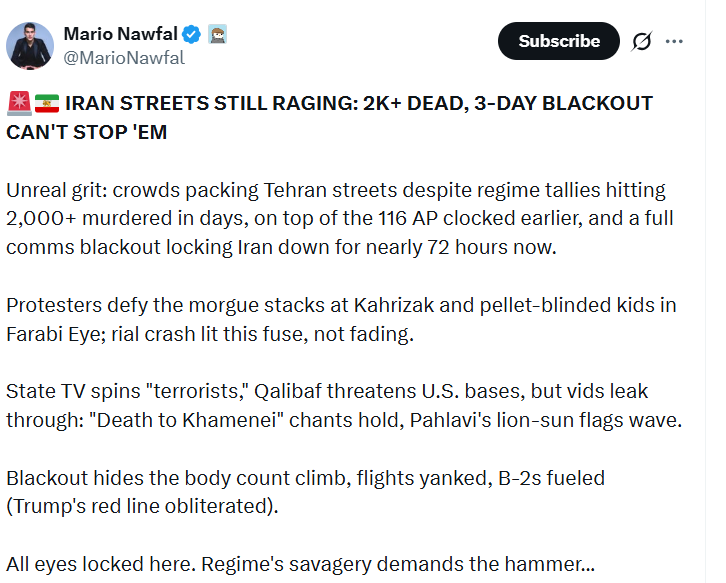Click Mario Nawfal's profile avatar
726x583 pixels.
click(30, 43)
